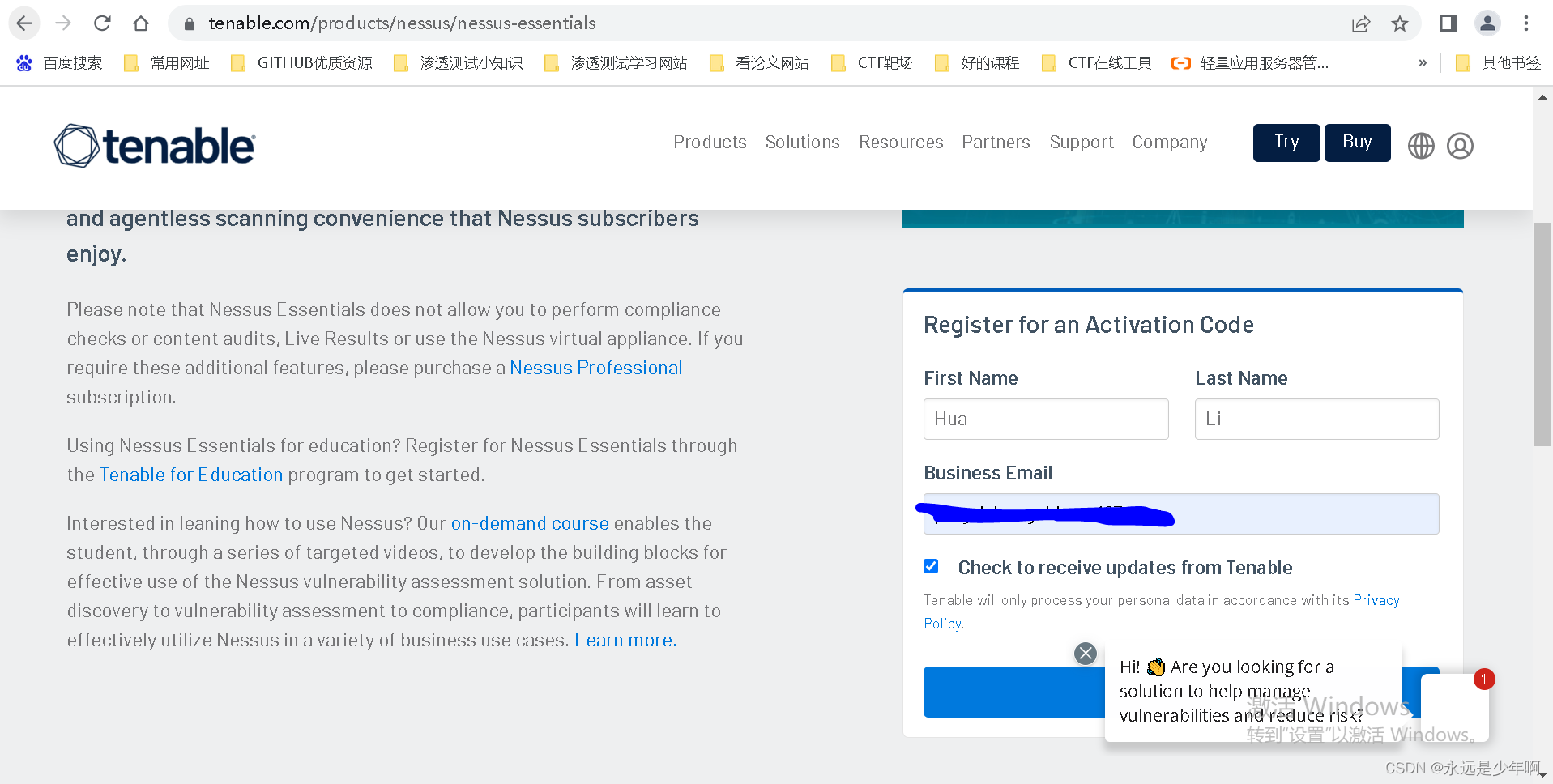
Task: Dismiss the chat popup with X icon
Action: pos(1086,653)
